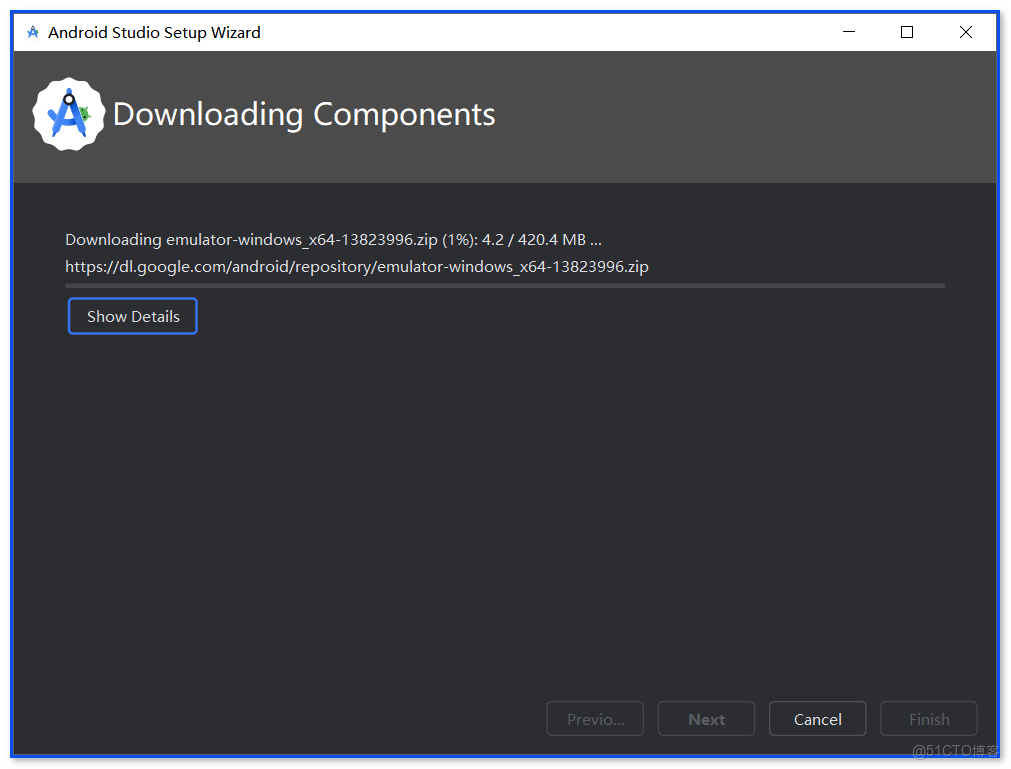Click the Downloading Components heading
Image resolution: width=1011 pixels, height=769 pixels.
click(x=305, y=114)
